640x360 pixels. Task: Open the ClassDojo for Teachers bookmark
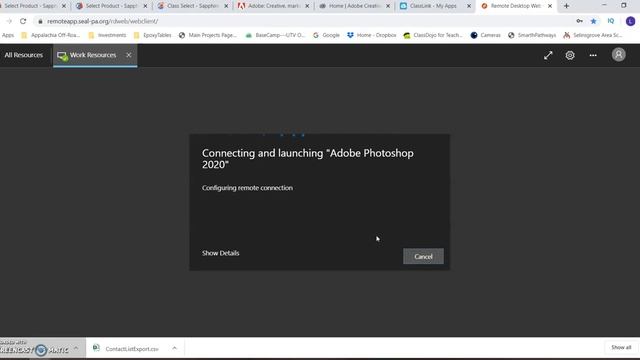coord(433,35)
